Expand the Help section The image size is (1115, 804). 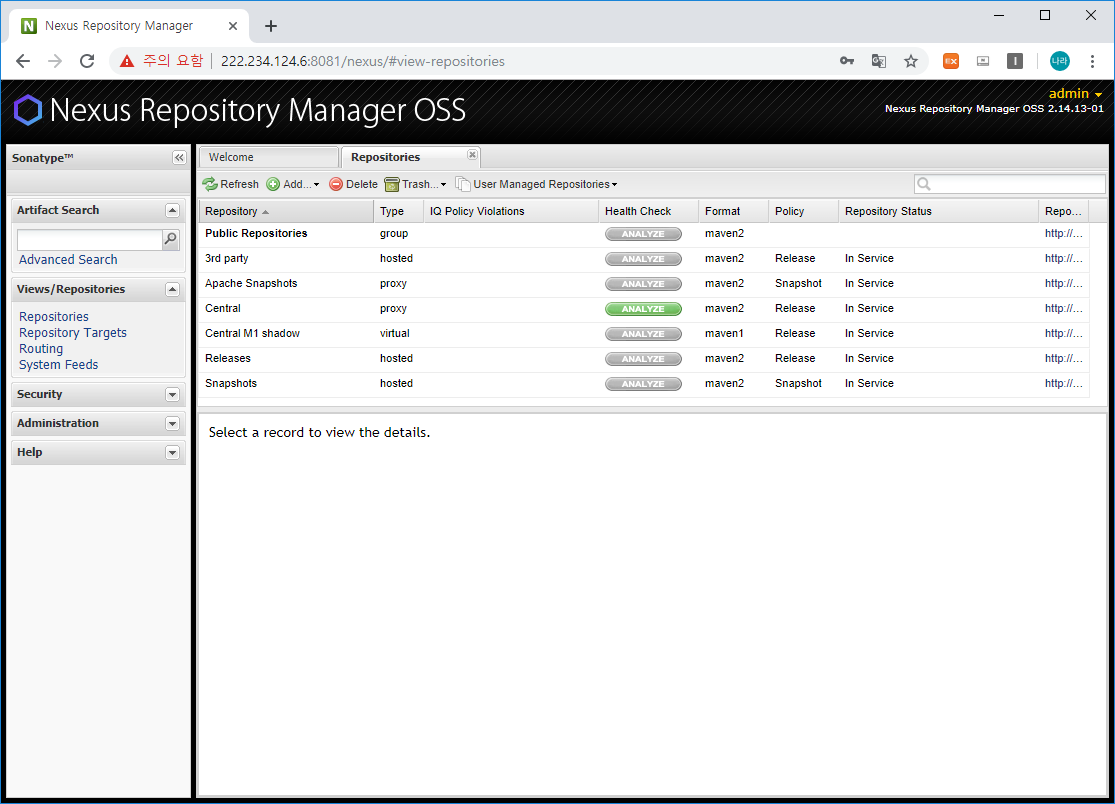[x=172, y=453]
